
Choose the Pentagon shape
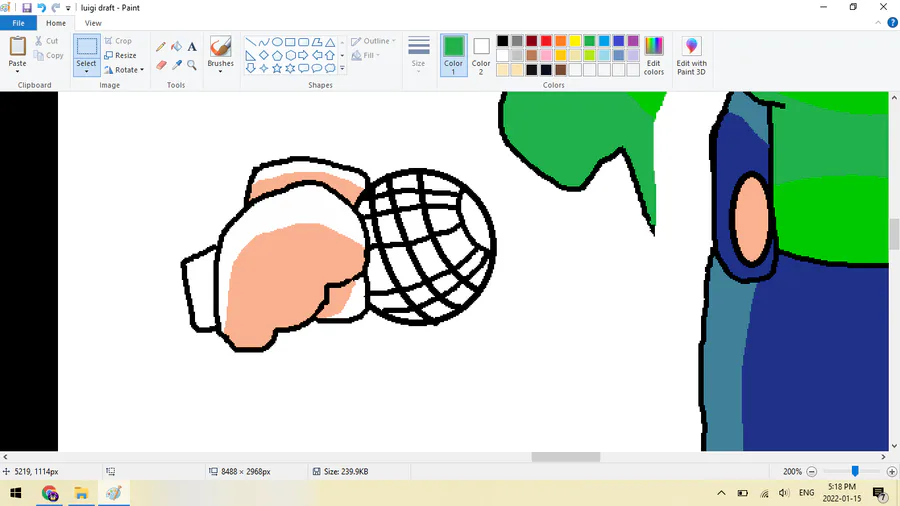point(277,55)
